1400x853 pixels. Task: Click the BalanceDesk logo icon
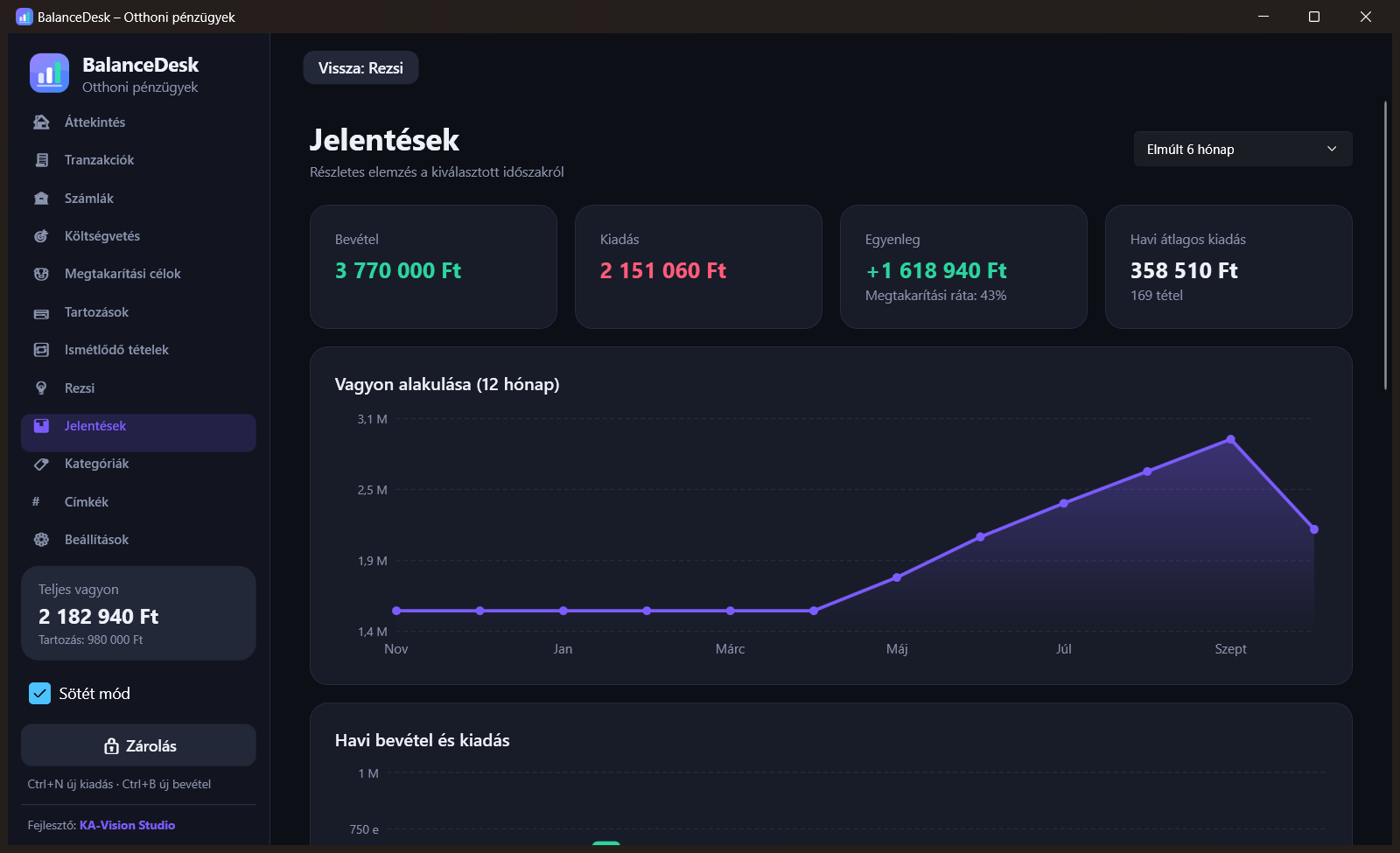click(49, 73)
